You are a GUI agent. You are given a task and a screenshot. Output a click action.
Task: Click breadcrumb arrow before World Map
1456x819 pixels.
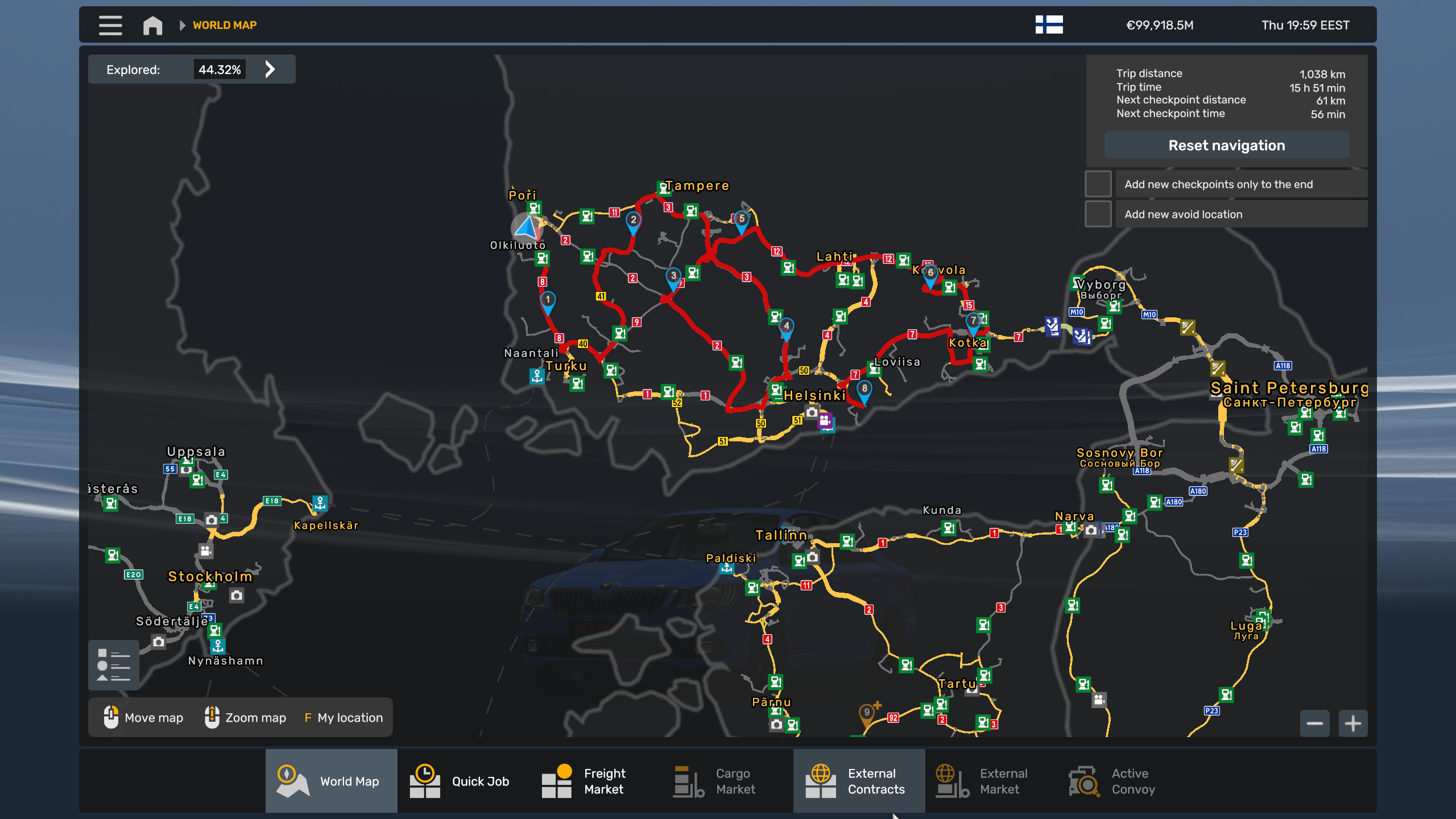pos(182,25)
